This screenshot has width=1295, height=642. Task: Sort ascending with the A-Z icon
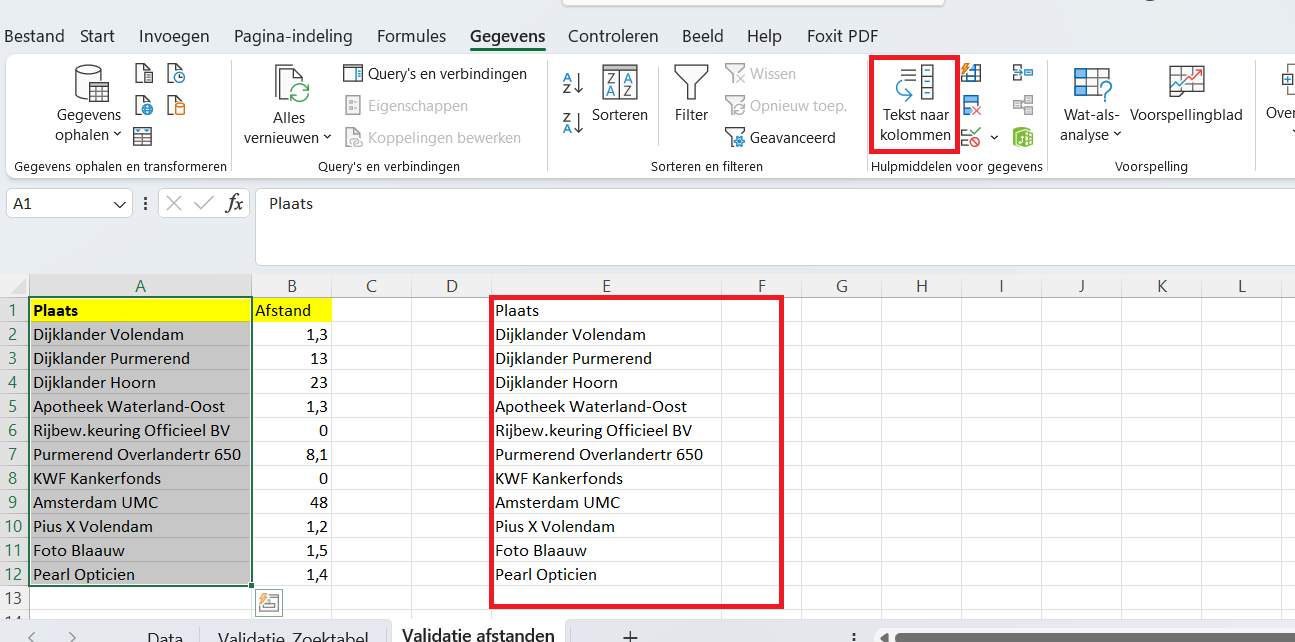pos(573,82)
